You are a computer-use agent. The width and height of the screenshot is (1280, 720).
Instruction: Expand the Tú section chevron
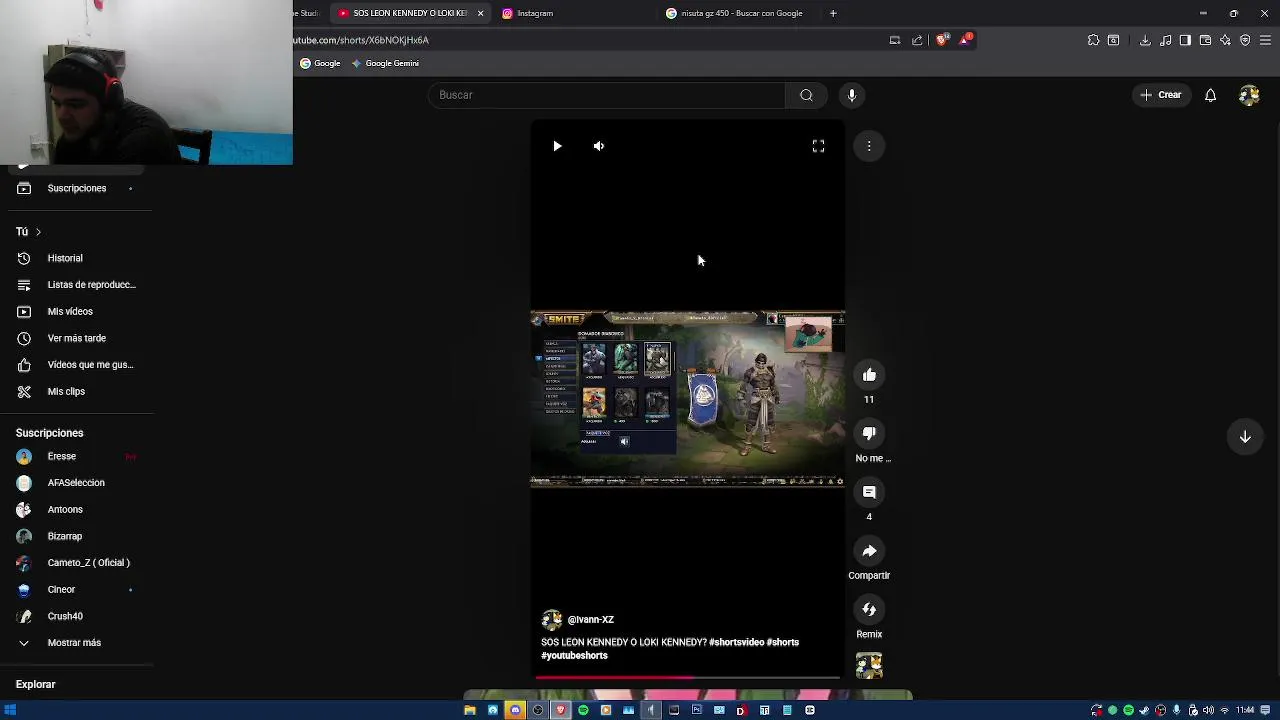tap(38, 232)
